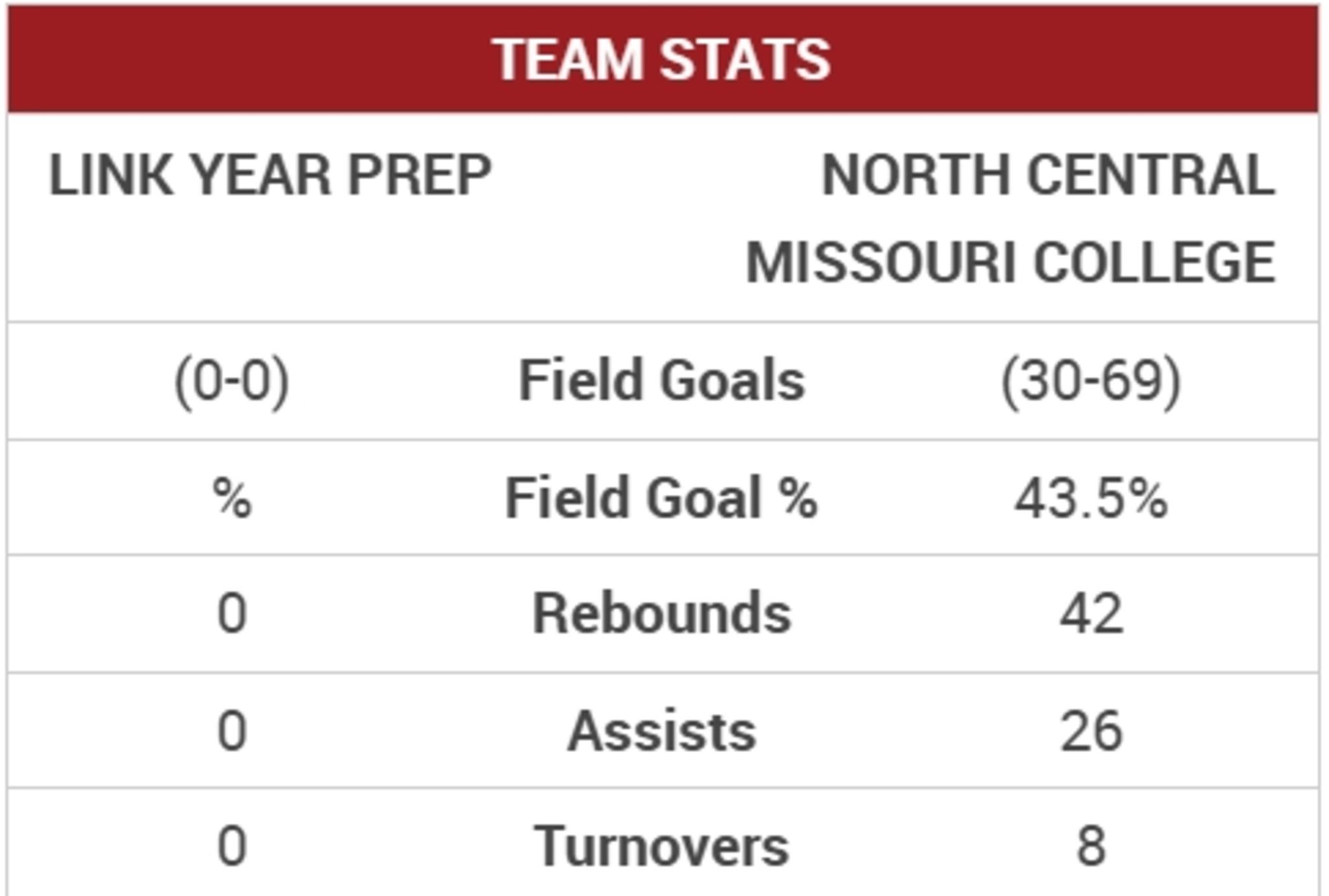Click the 42 rebounds value
The image size is (1329, 896).
(x=1091, y=614)
